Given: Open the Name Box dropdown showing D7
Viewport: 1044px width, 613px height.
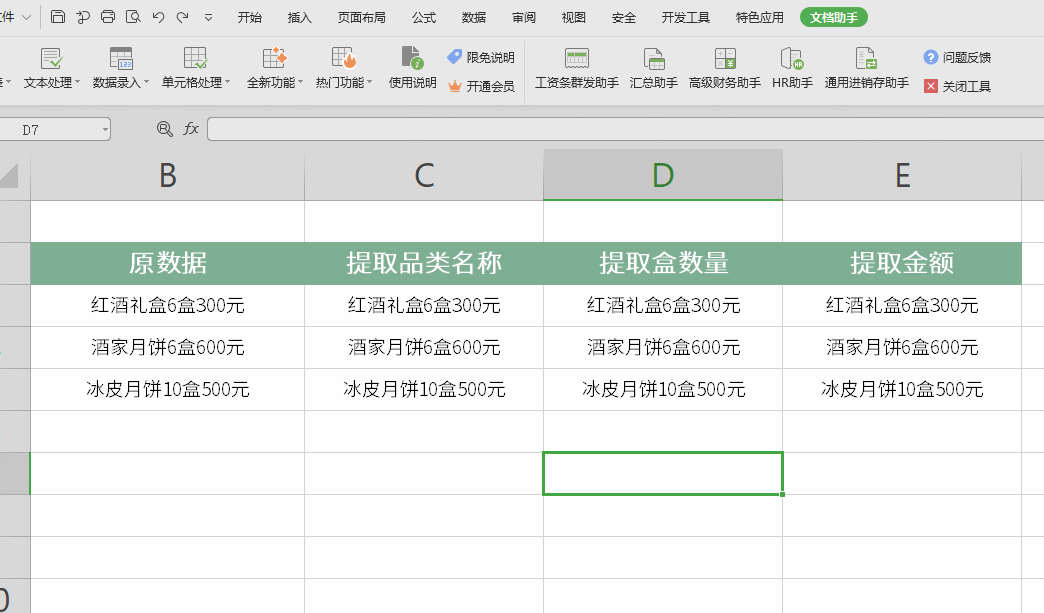Looking at the screenshot, I should click(x=105, y=130).
